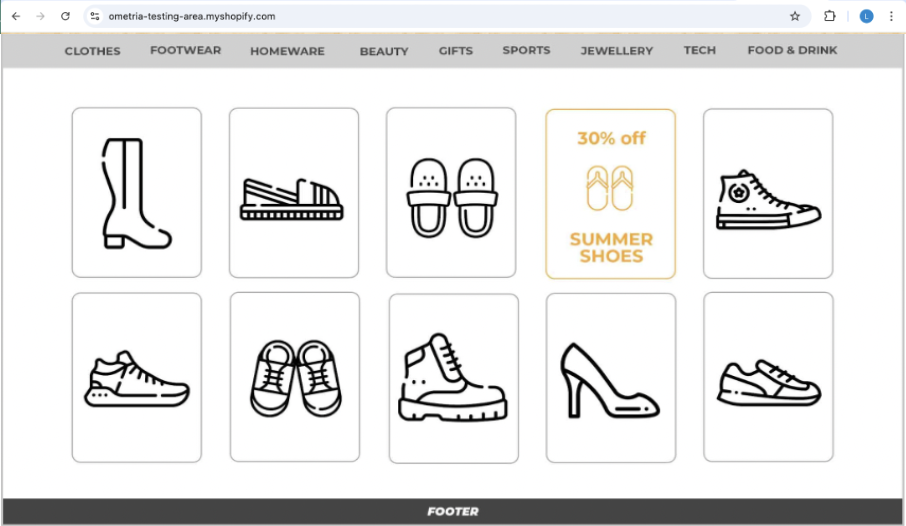
Task: Reload the page
Action: 65,16
